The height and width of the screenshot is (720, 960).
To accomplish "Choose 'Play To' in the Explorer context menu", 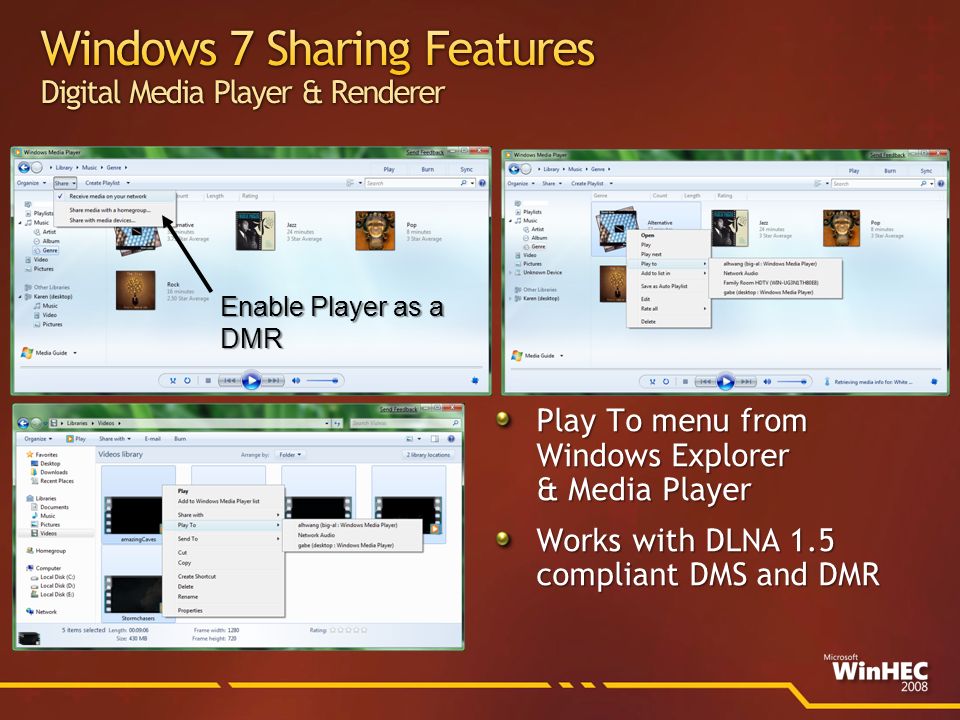I will click(223, 525).
